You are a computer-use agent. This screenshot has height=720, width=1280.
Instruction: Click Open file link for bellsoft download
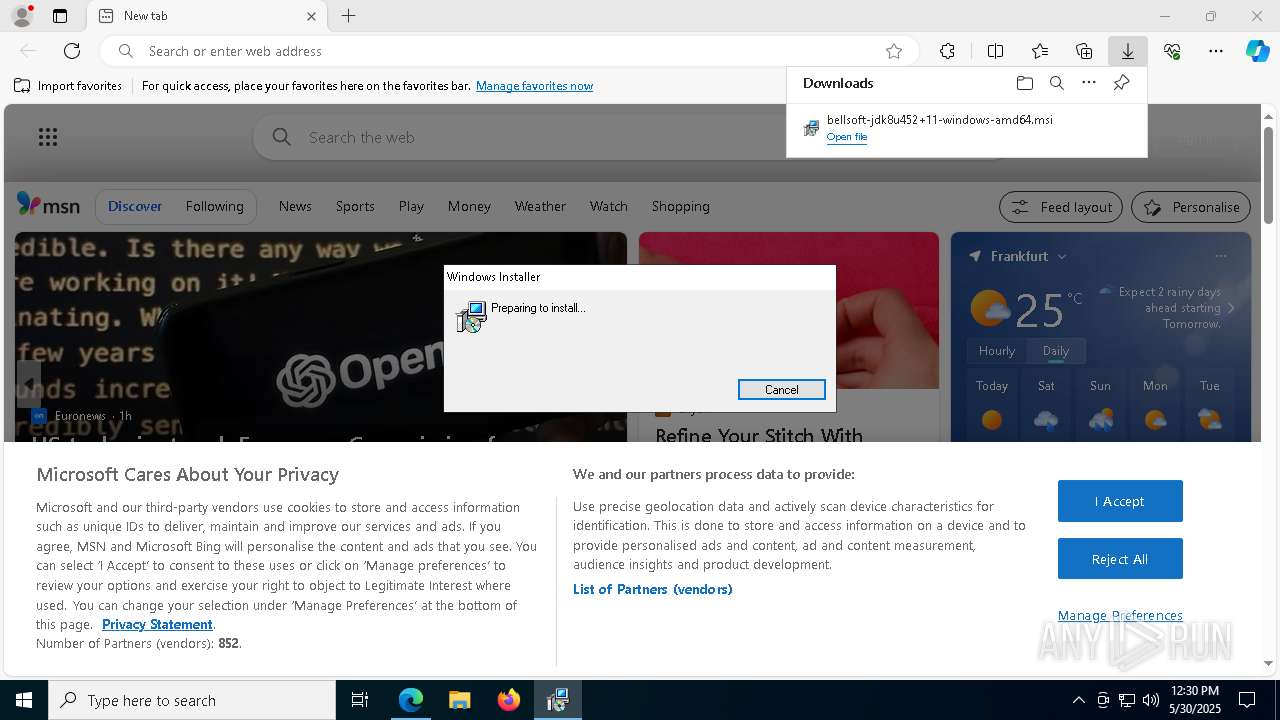point(847,137)
